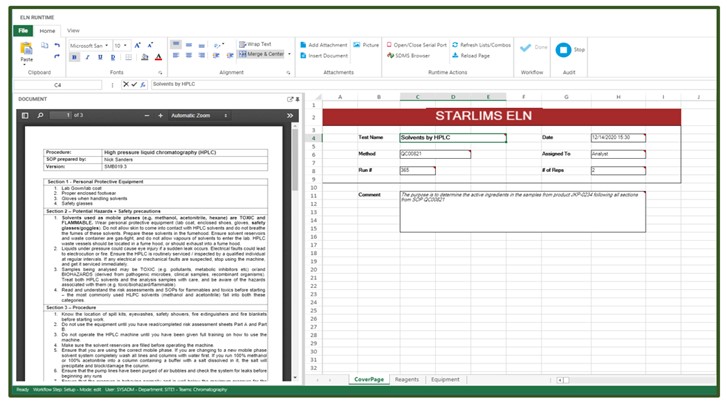Click the Merge & Center button
727x406 pixels.
point(261,54)
